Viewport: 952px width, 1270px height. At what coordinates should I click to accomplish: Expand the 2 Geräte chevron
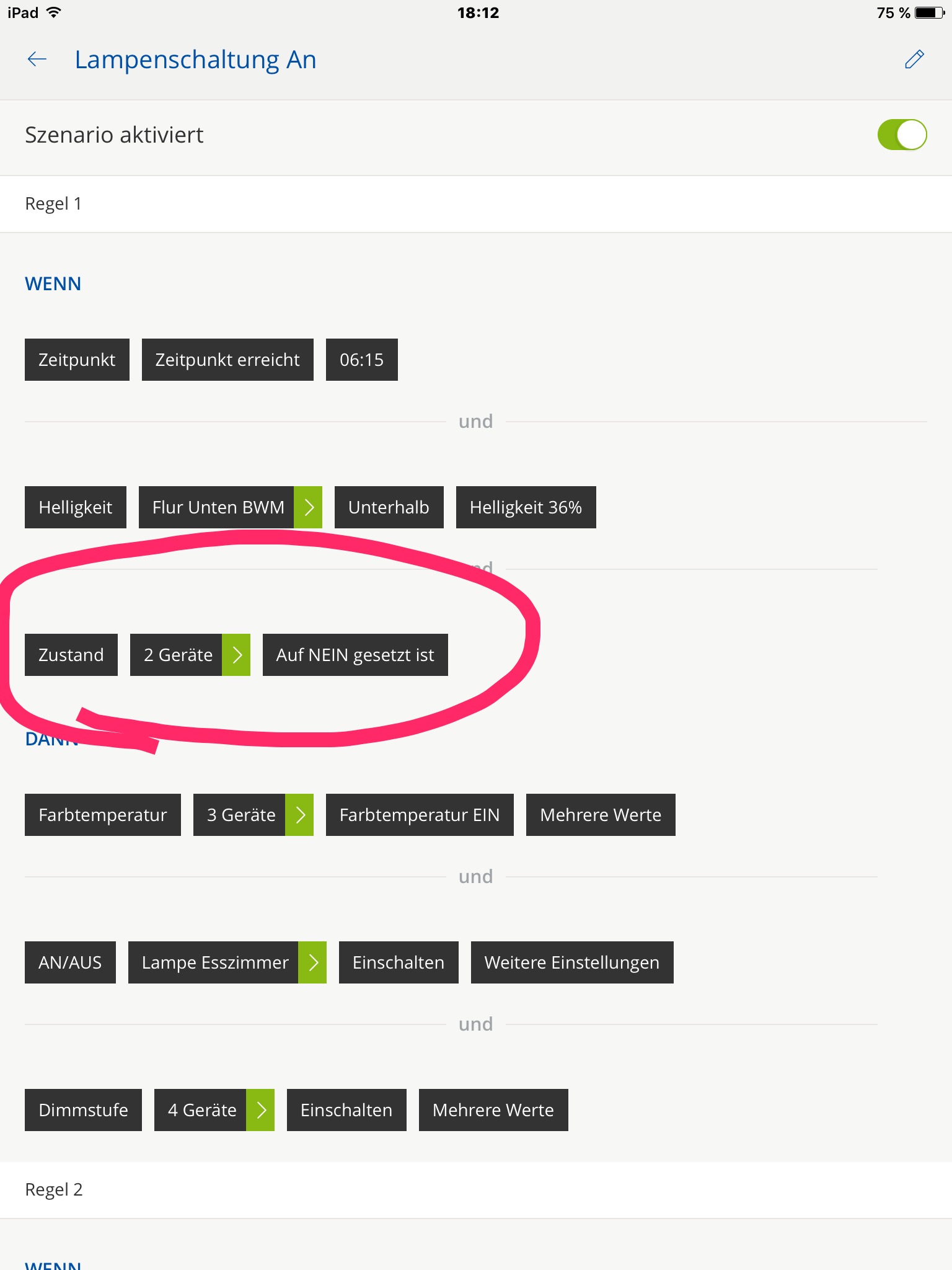click(236, 655)
